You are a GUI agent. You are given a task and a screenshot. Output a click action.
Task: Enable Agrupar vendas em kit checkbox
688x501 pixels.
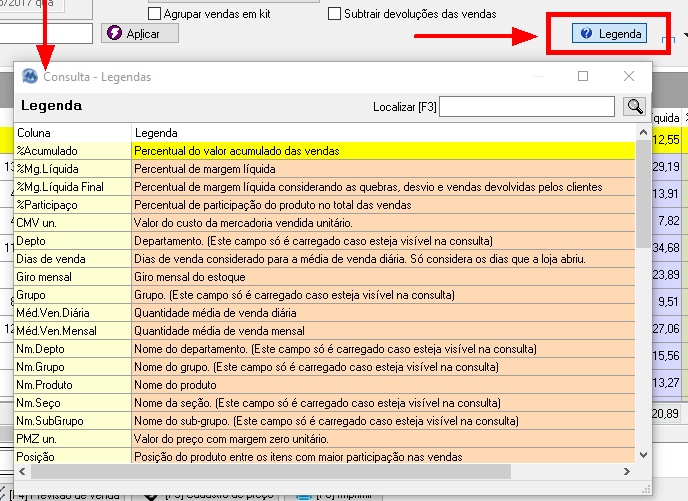click(154, 14)
